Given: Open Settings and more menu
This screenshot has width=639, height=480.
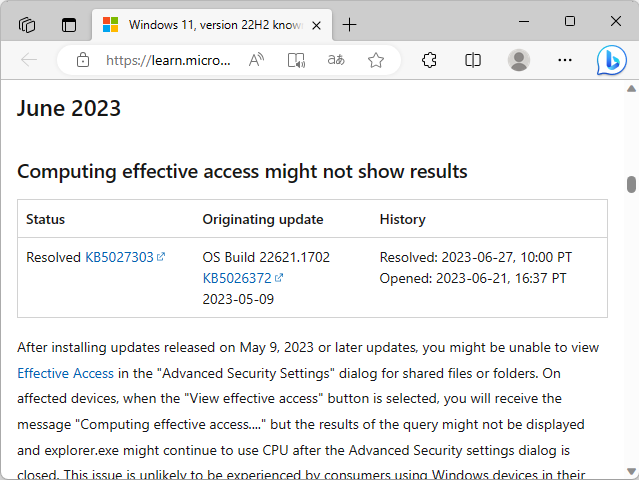Looking at the screenshot, I should click(565, 60).
